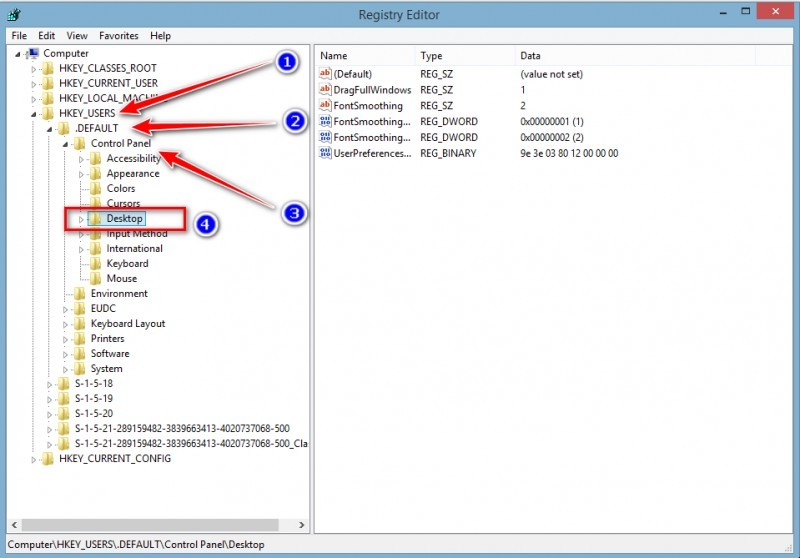Expand the HKEY_CLASSES_ROOT key
Screen dimensions: 800x558
(34, 69)
